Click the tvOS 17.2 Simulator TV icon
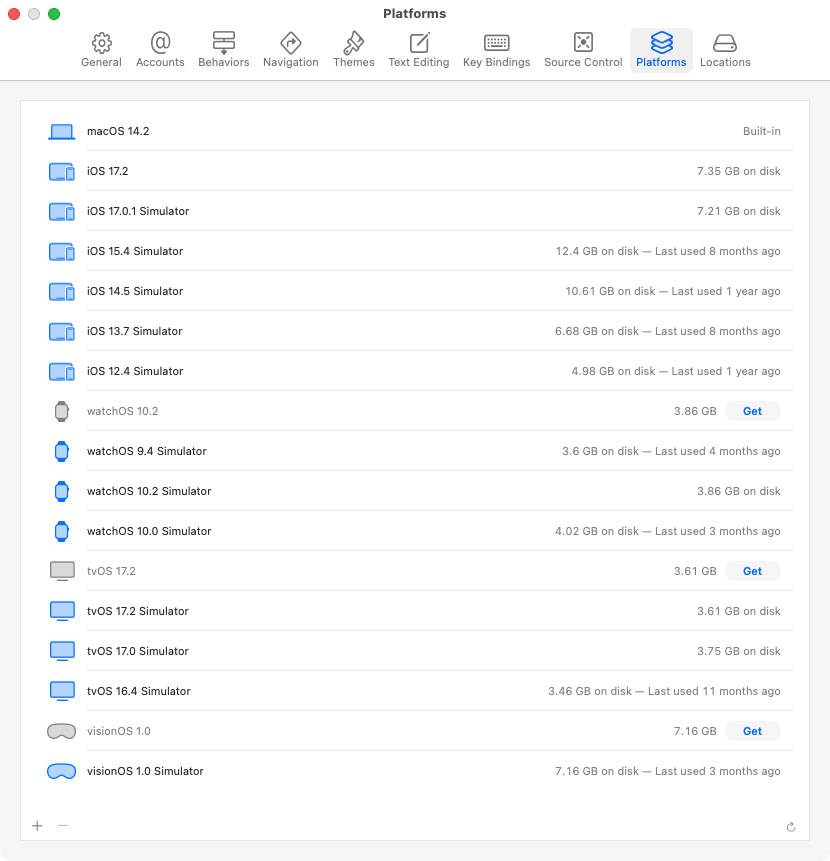This screenshot has height=861, width=830. point(62,611)
